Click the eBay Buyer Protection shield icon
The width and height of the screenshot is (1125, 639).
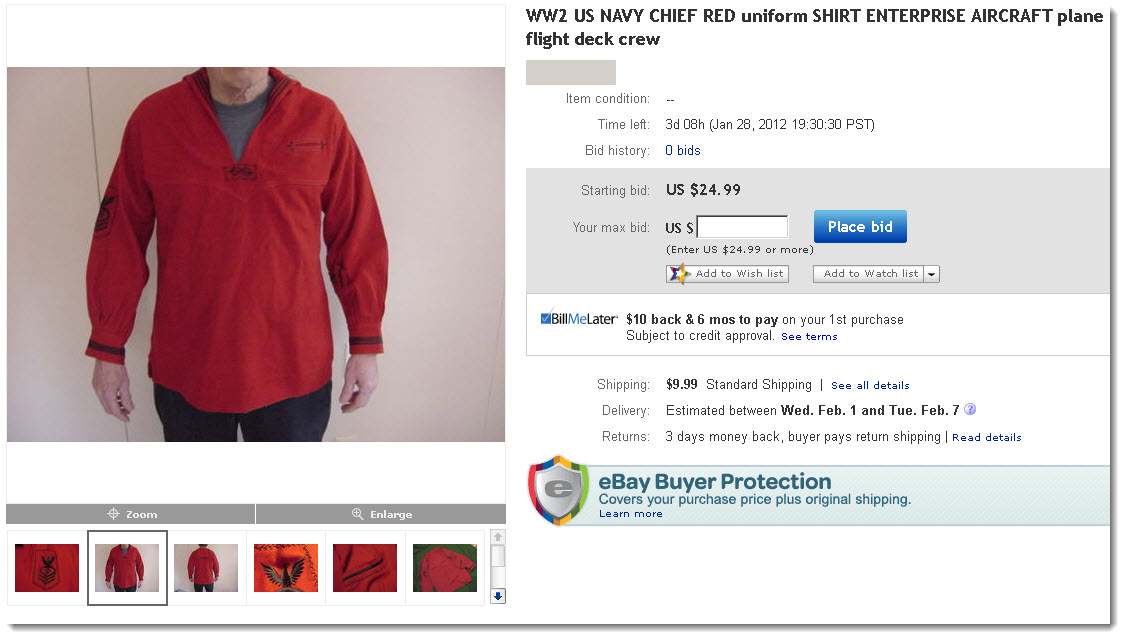coord(559,491)
